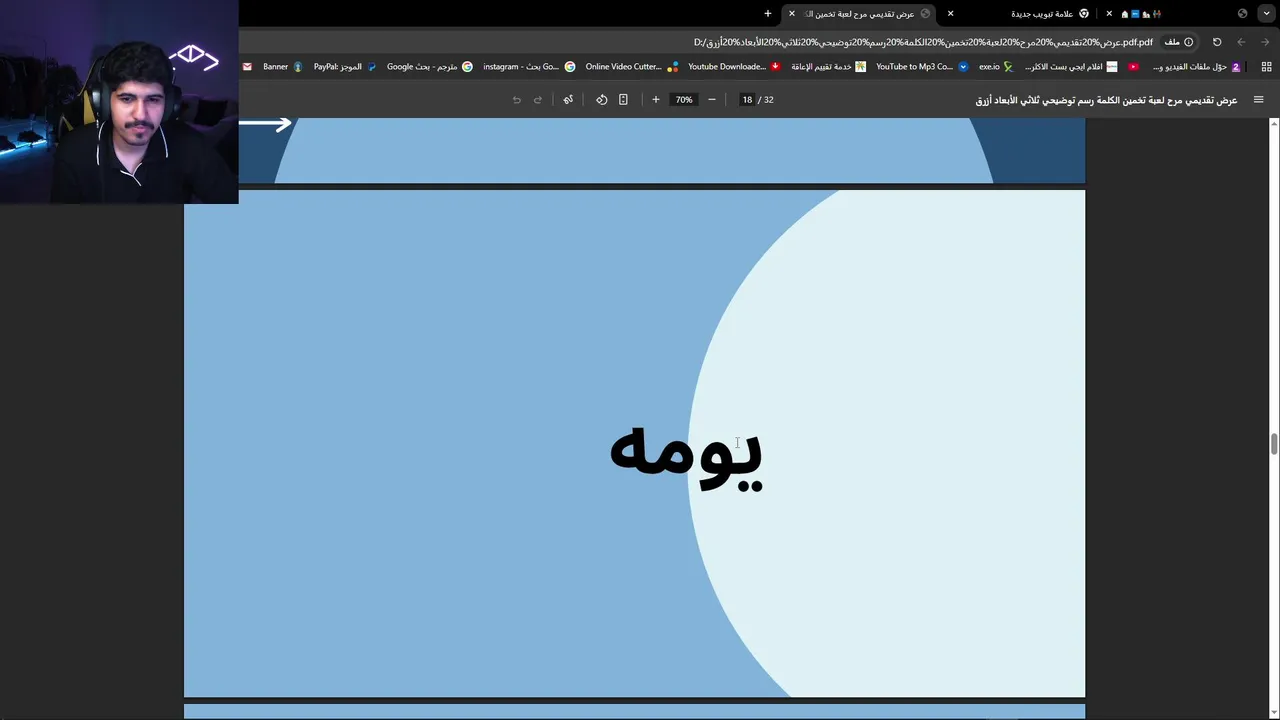The height and width of the screenshot is (720, 1280).
Task: Open the PayPal: الموجز bookmark
Action: tap(345, 67)
